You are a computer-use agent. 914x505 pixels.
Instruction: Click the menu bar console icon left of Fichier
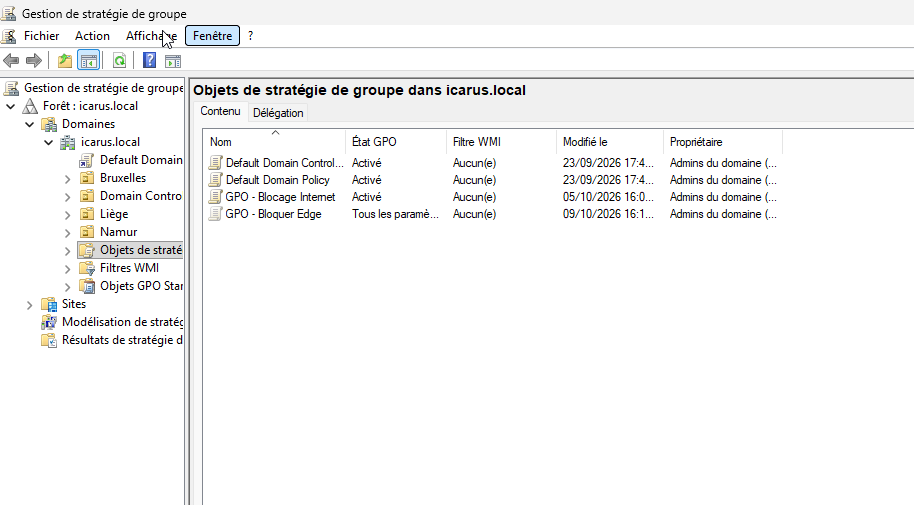tap(9, 36)
